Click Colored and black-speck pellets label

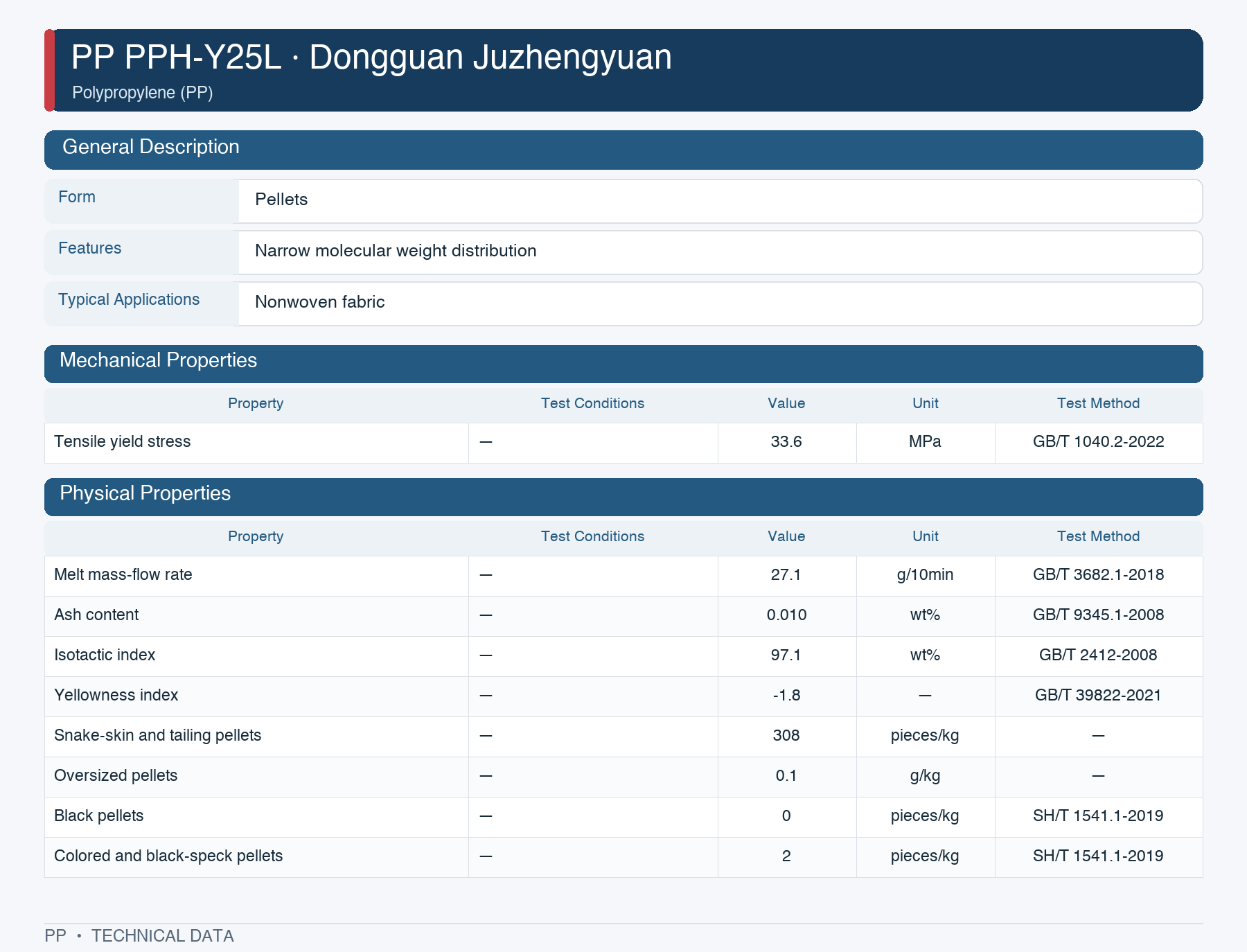pyautogui.click(x=168, y=856)
